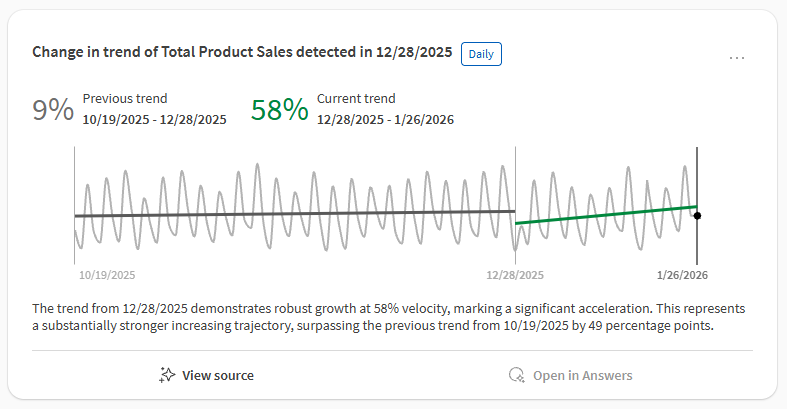Click the Current trend label
This screenshot has width=787, height=409.
click(x=356, y=98)
